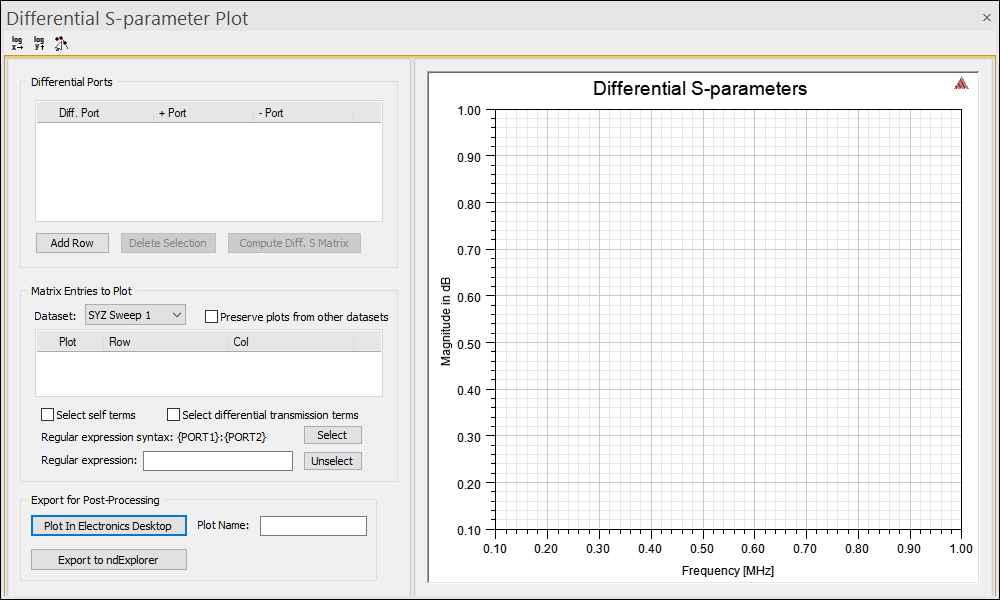Click the Col column header to sort
Image resolution: width=1000 pixels, height=600 pixels.
[240, 341]
